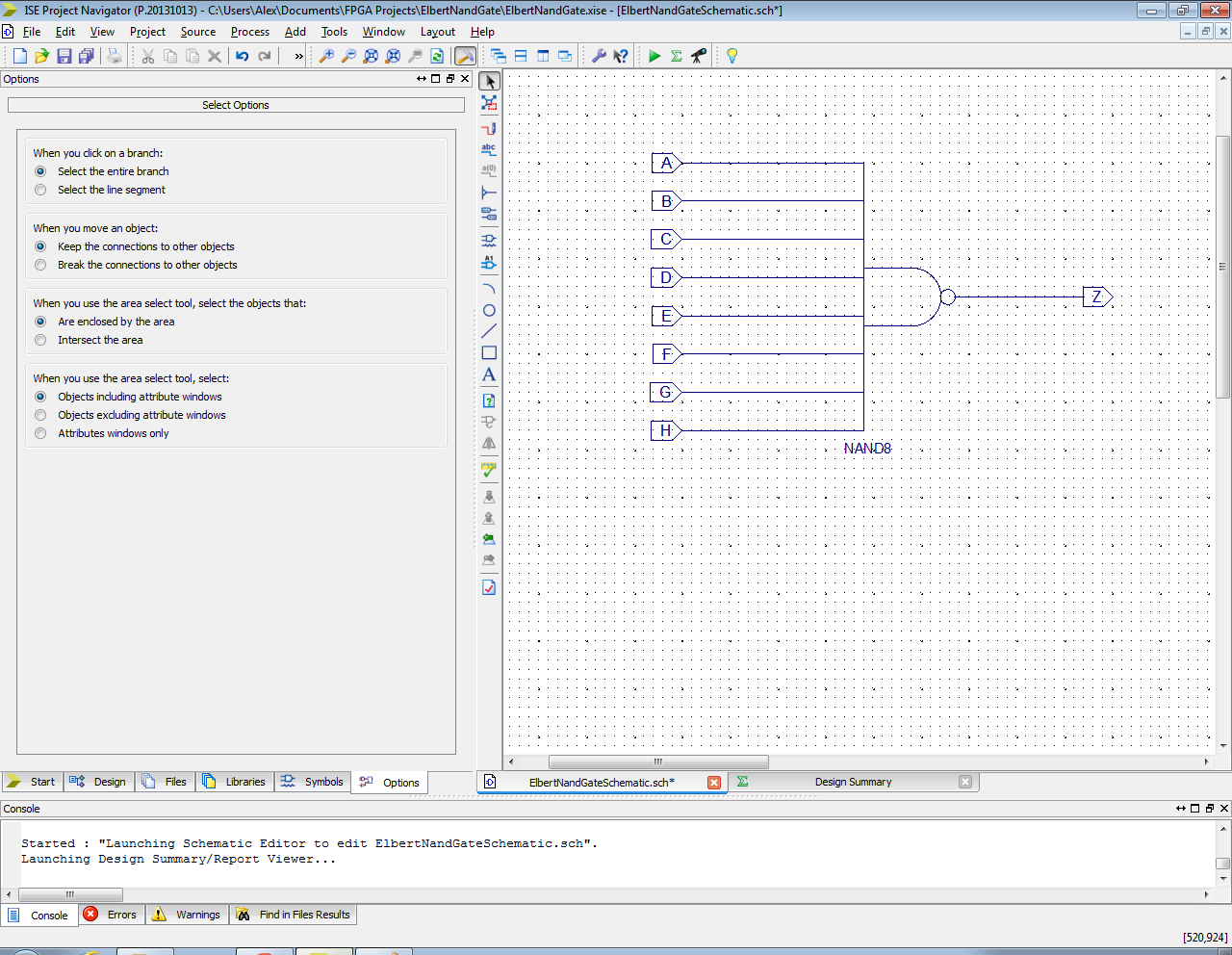This screenshot has height=955, width=1232.
Task: Choose the Add Rectangle drawing tool
Action: tap(489, 353)
